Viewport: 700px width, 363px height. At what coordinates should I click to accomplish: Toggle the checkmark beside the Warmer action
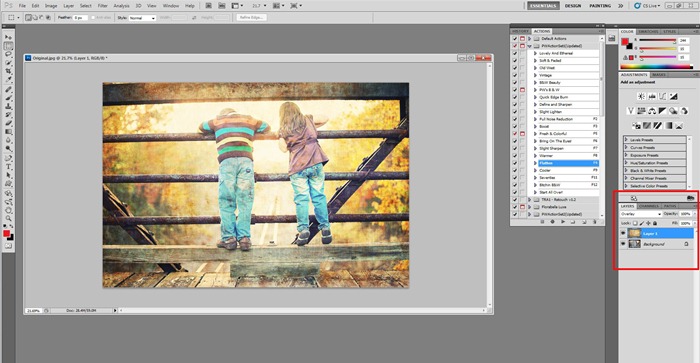coord(515,155)
